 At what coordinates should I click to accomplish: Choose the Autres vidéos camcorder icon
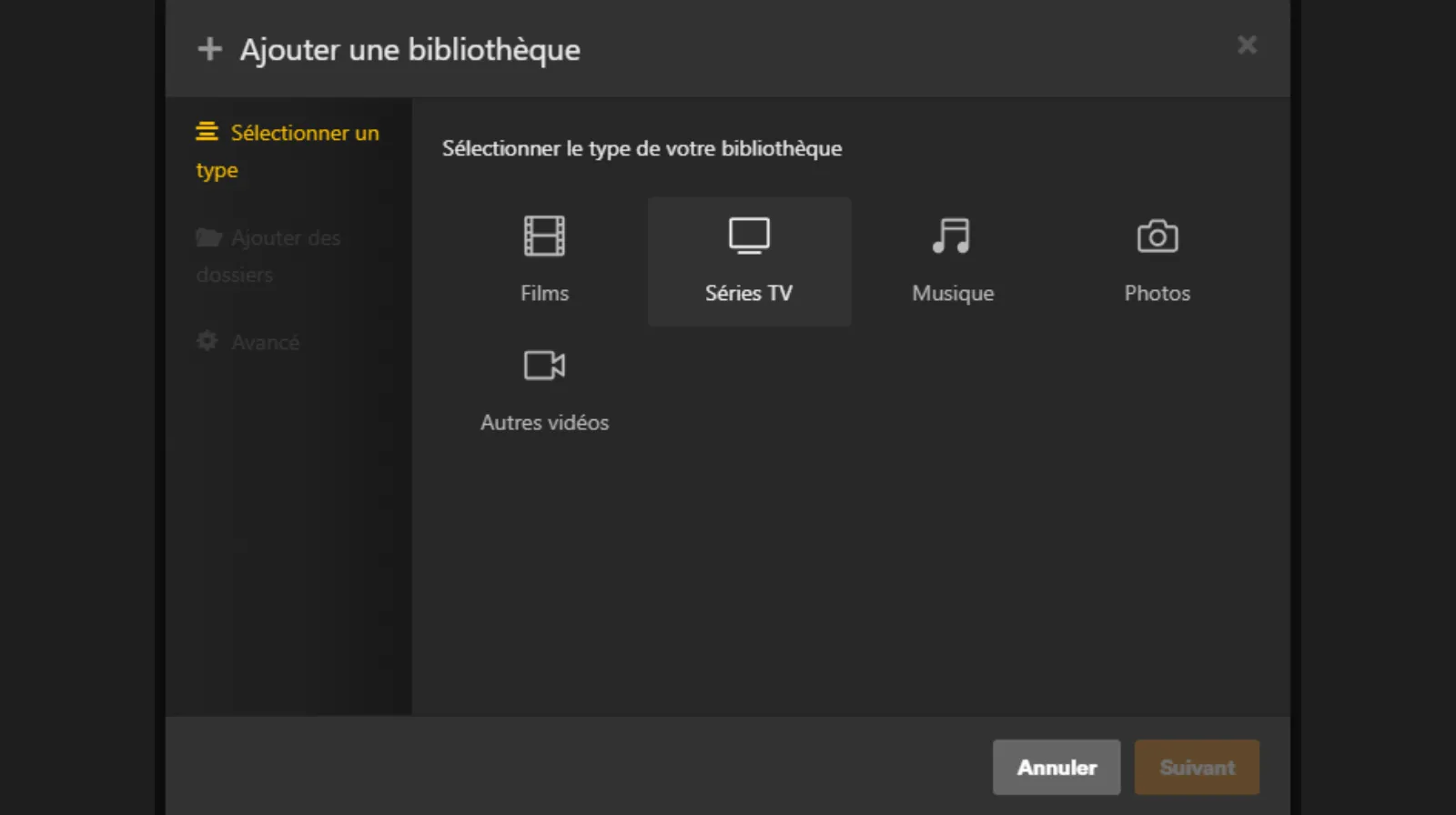coord(544,366)
